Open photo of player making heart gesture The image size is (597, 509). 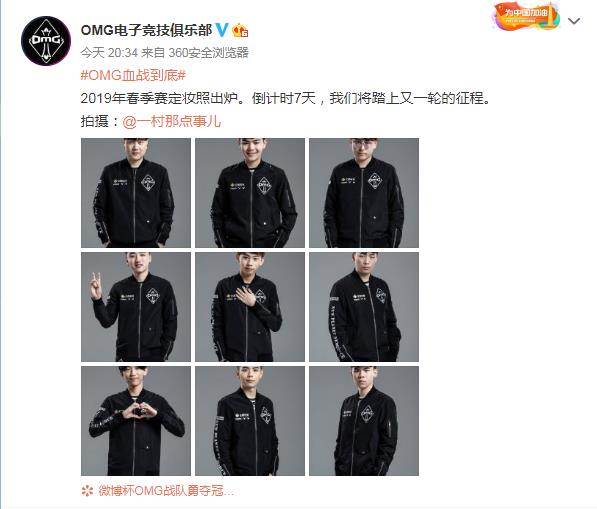pos(136,421)
